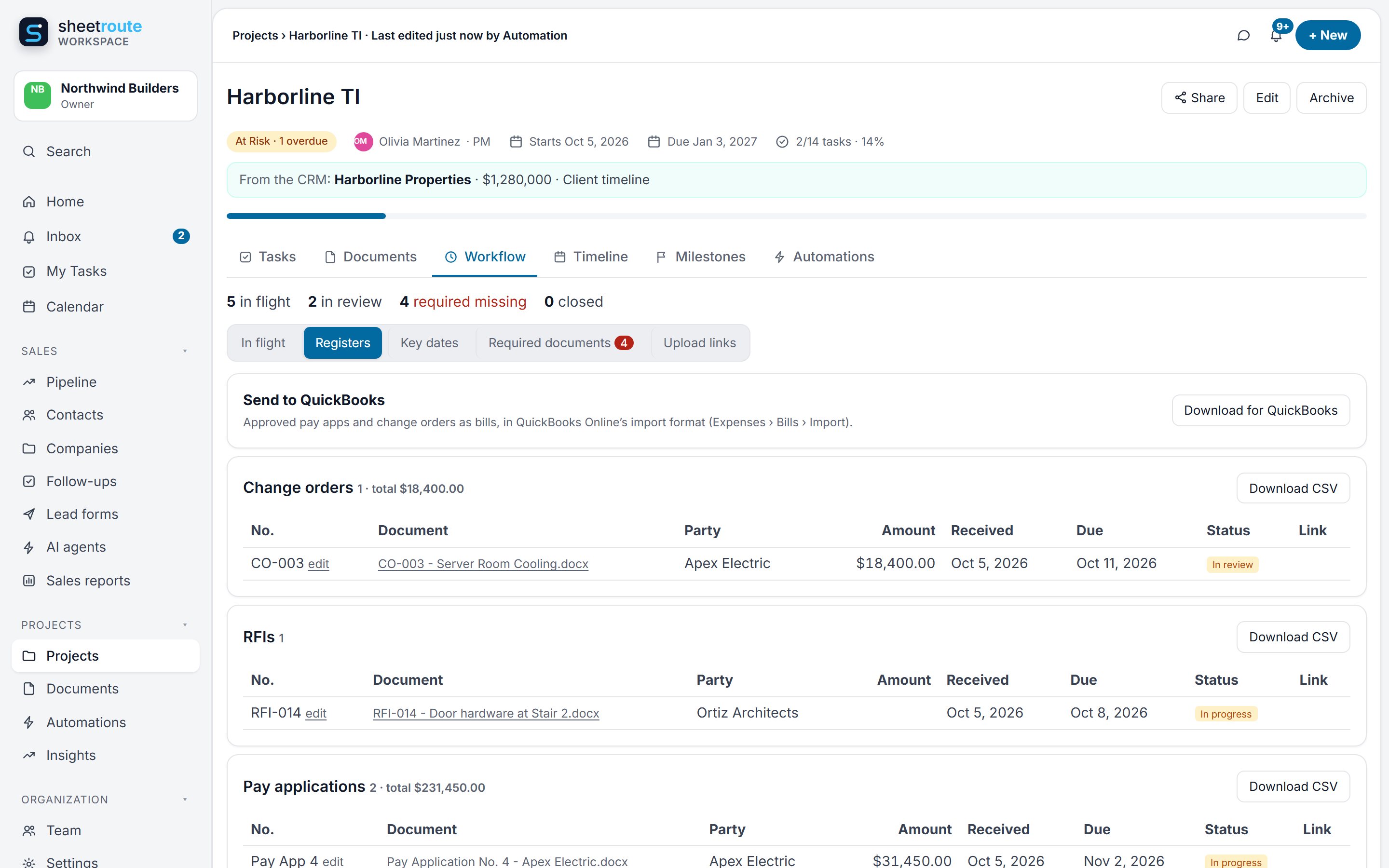Open CO-003 - Server Room Cooling.docx link
The image size is (1389, 868).
(x=483, y=564)
